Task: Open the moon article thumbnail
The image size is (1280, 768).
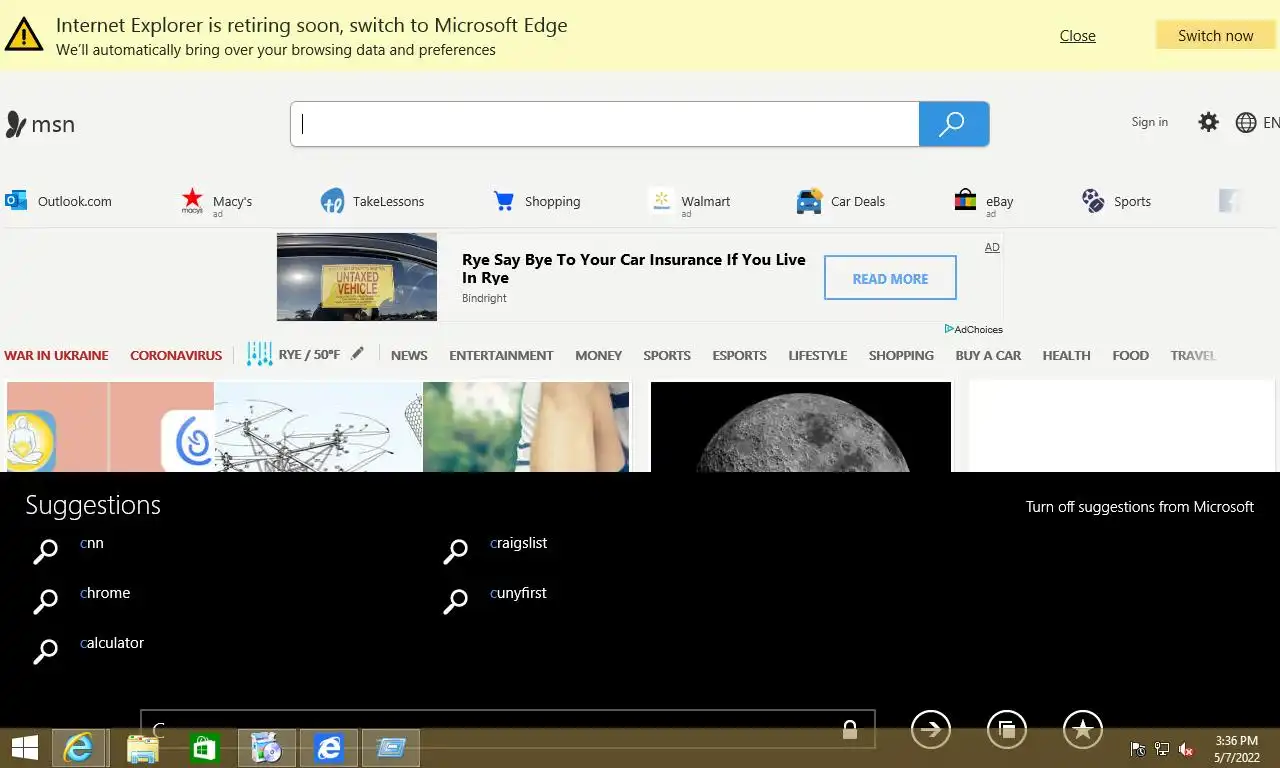Action: 801,427
